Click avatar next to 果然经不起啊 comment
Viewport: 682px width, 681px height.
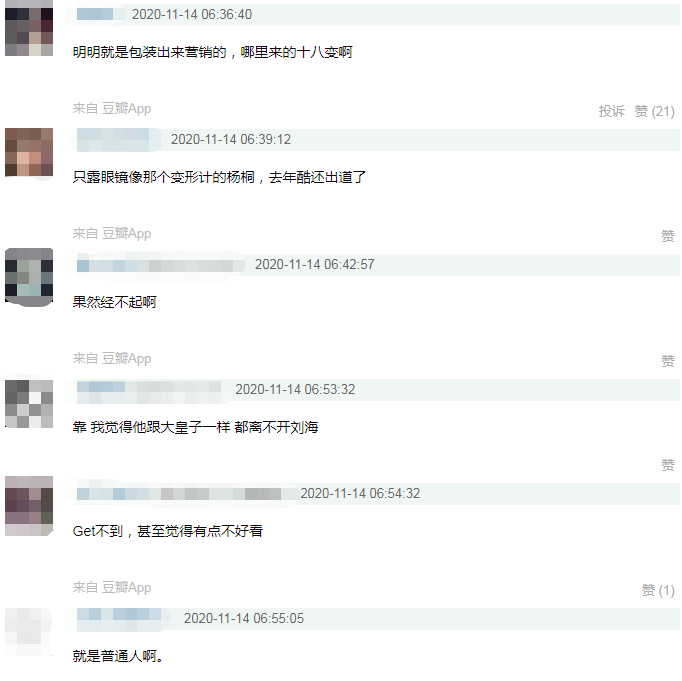coord(29,277)
